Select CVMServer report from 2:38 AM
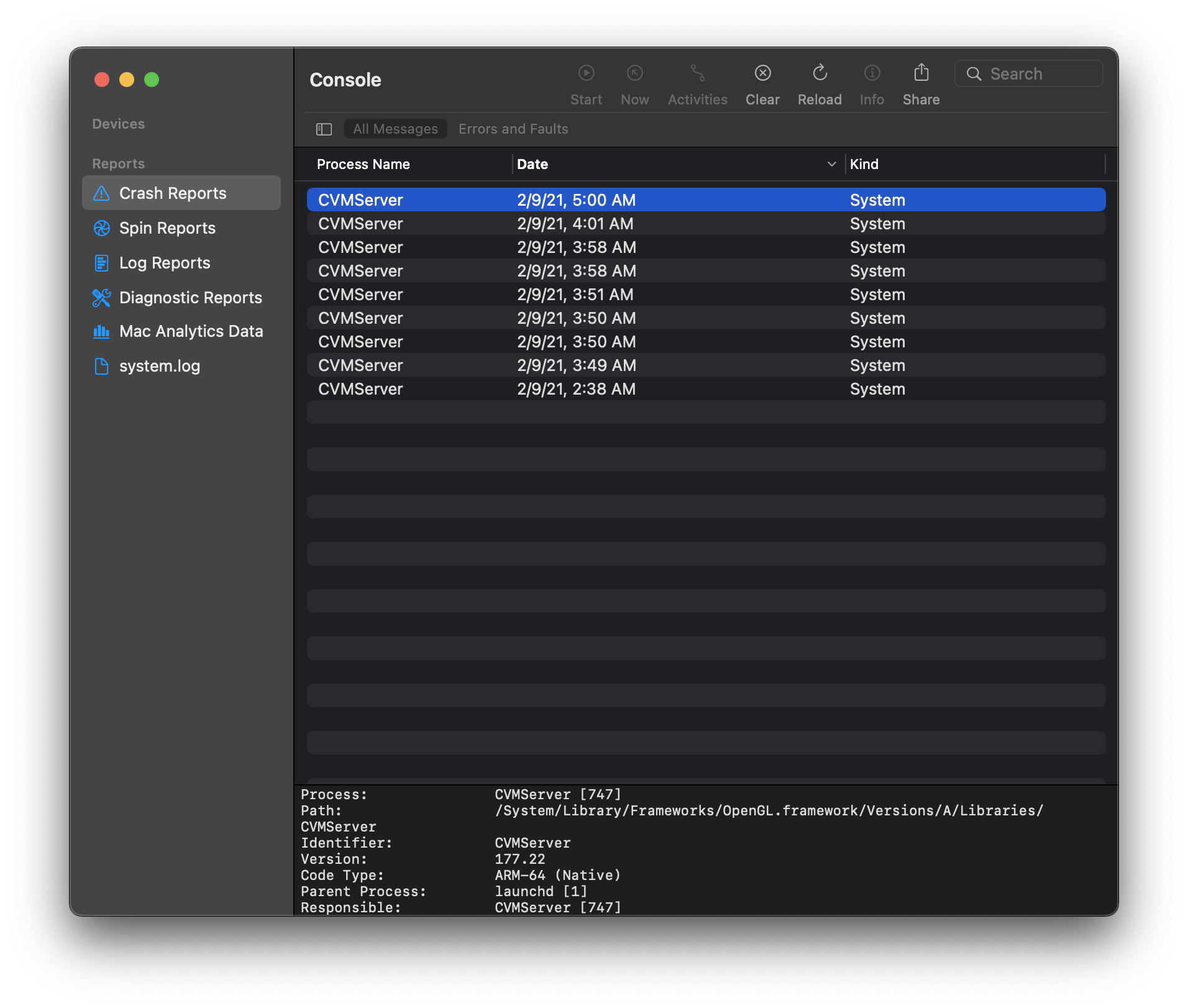Image resolution: width=1188 pixels, height=1008 pixels. pos(706,389)
